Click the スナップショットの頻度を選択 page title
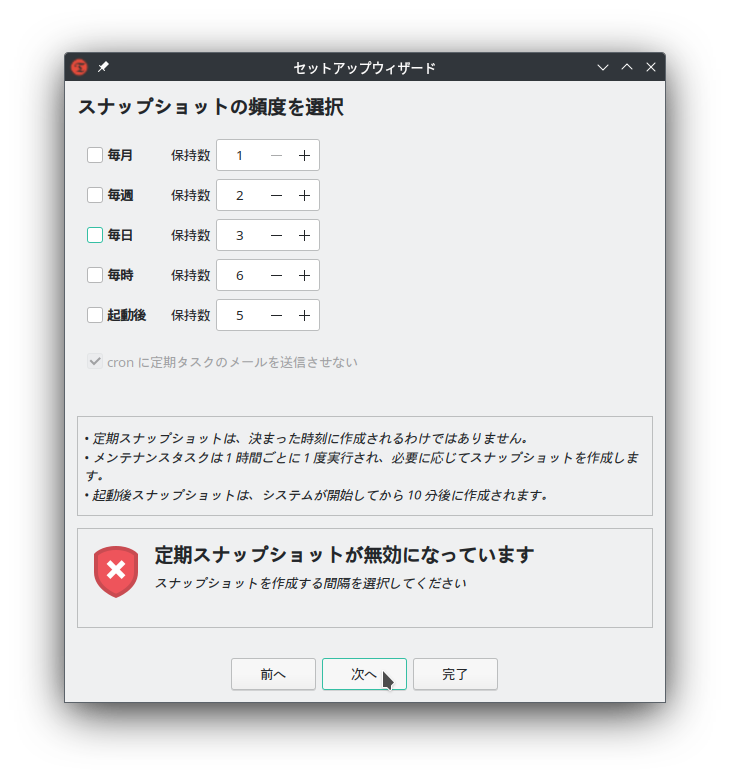This screenshot has height=779, width=730. tap(211, 107)
